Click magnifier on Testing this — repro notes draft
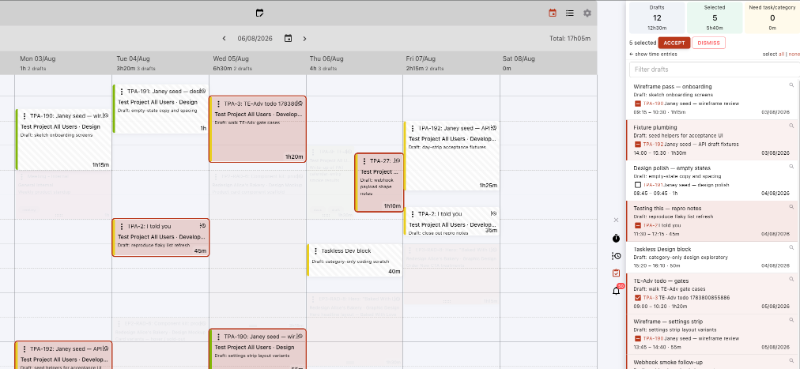The width and height of the screenshot is (800, 369). (792, 207)
